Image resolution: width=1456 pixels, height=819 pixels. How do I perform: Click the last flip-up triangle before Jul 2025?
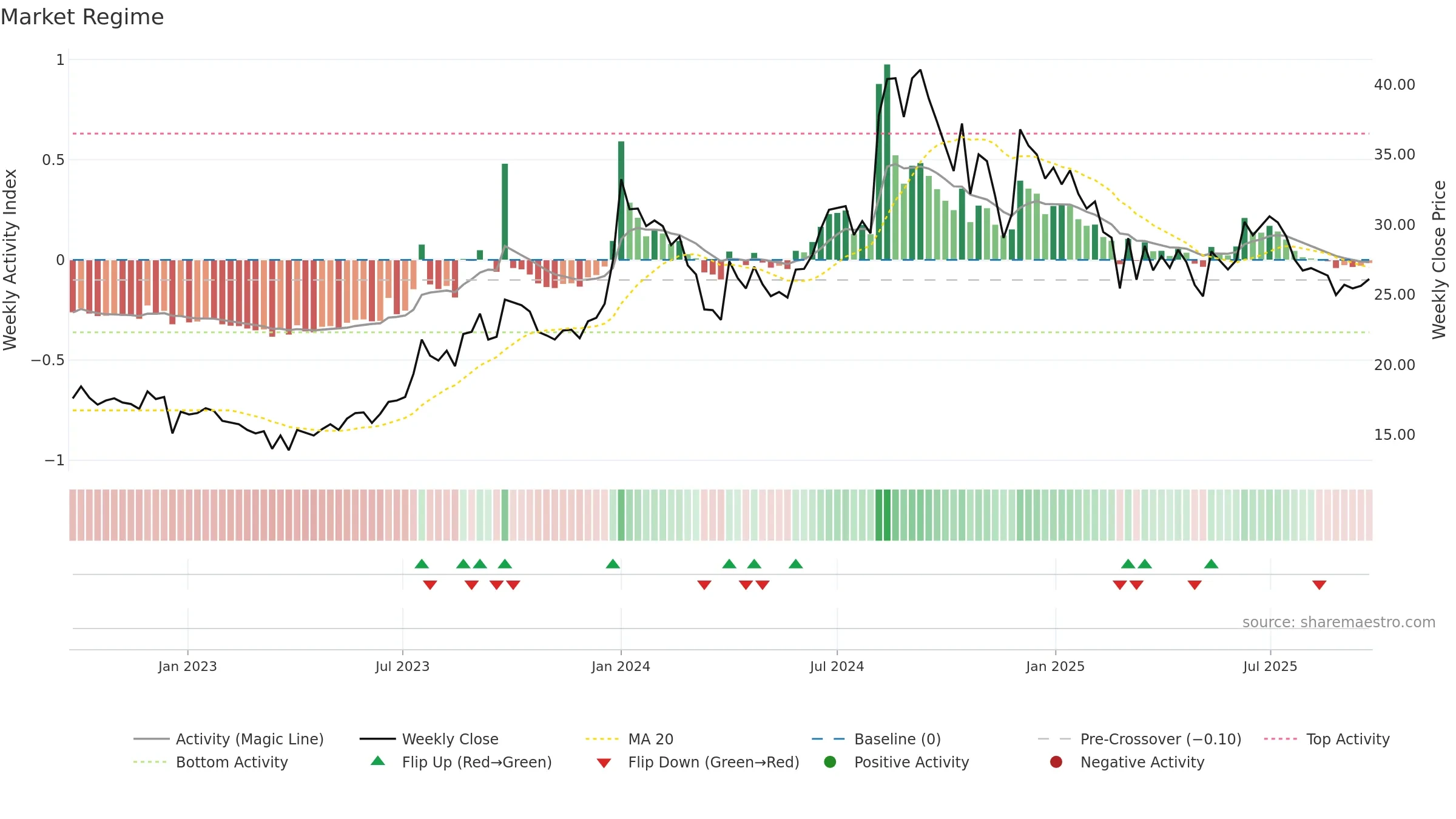[1211, 564]
